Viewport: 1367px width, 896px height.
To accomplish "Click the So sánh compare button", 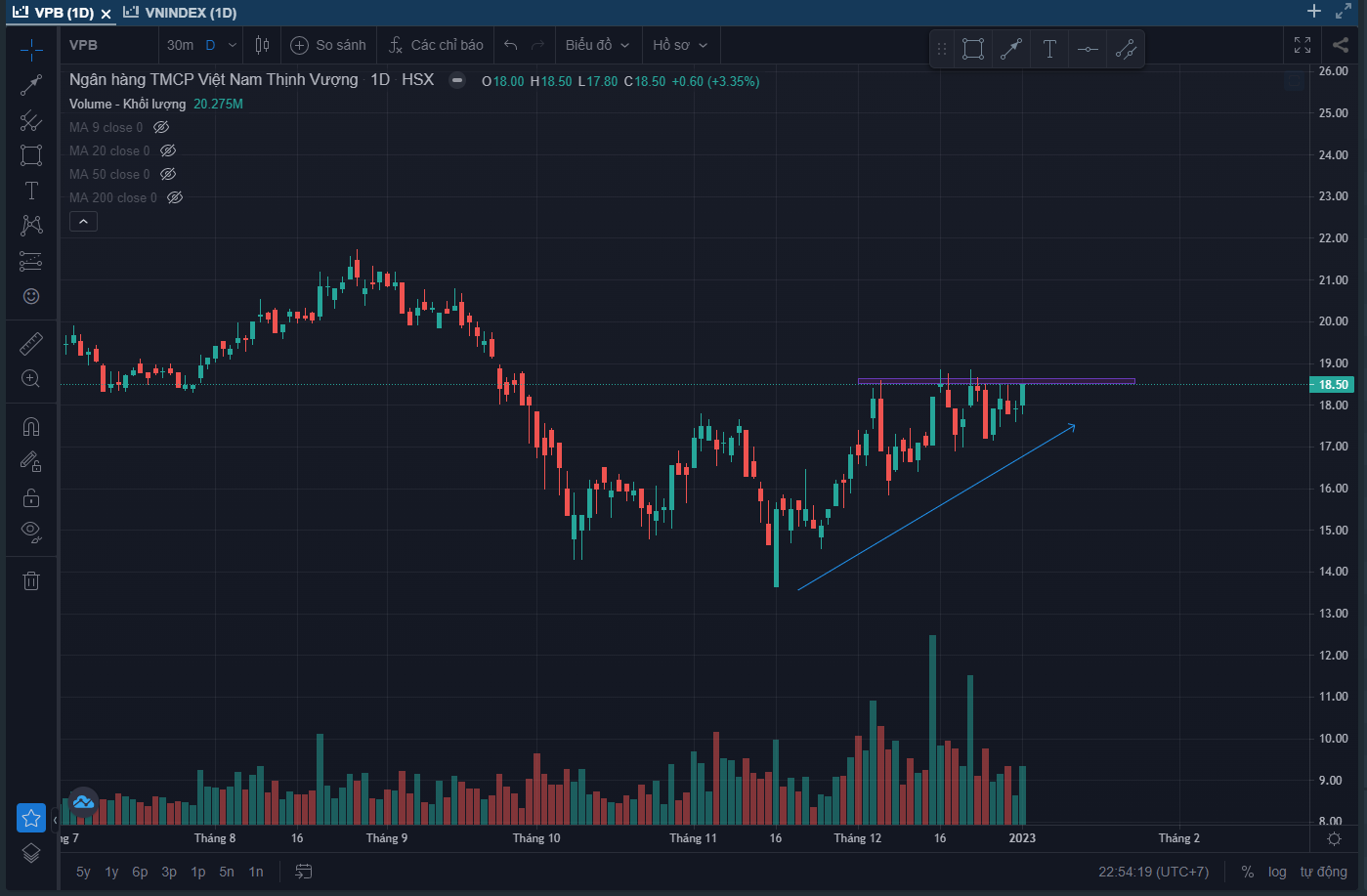I will pyautogui.click(x=329, y=45).
